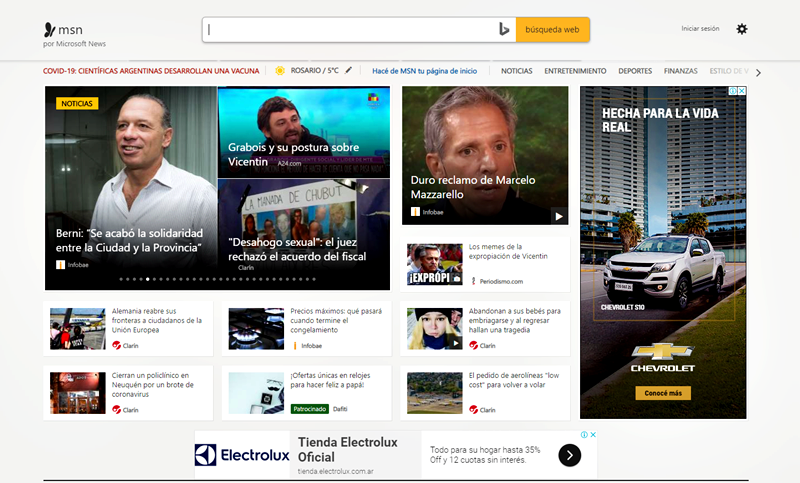Open Precios máximos congelamiento article
This screenshot has width=800, height=483.
point(336,320)
